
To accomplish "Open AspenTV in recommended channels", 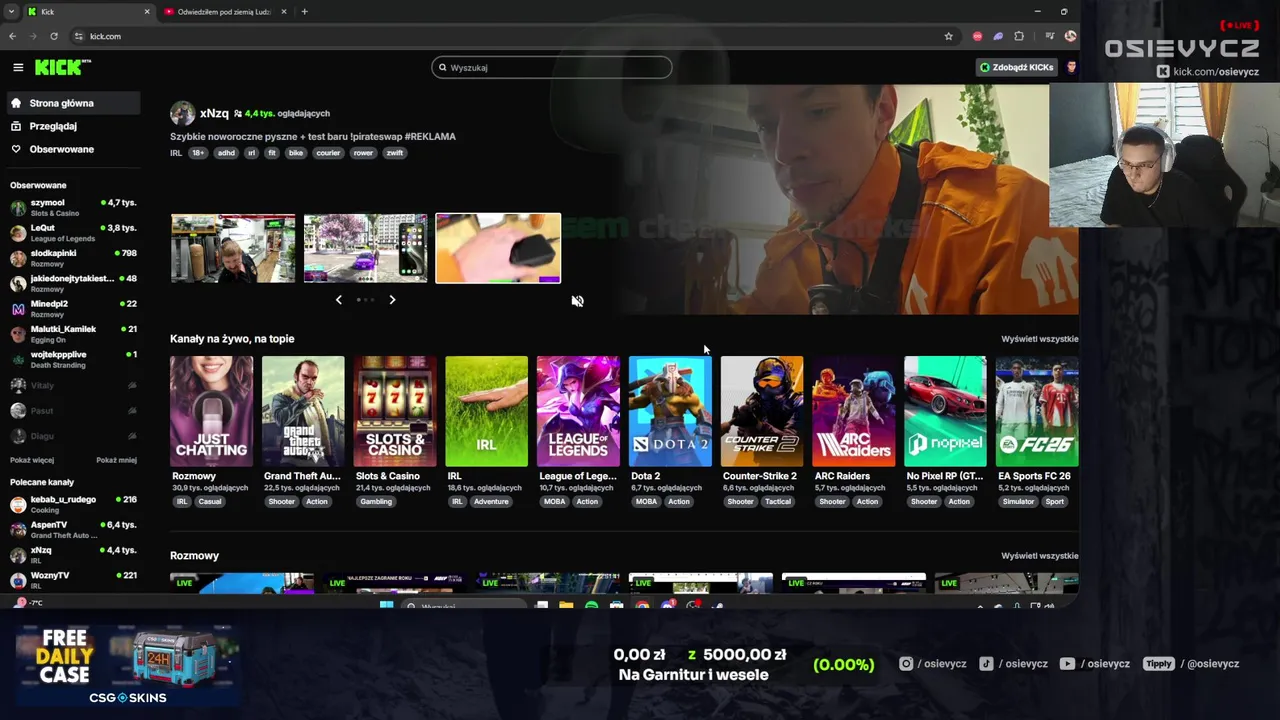I will pos(73,529).
